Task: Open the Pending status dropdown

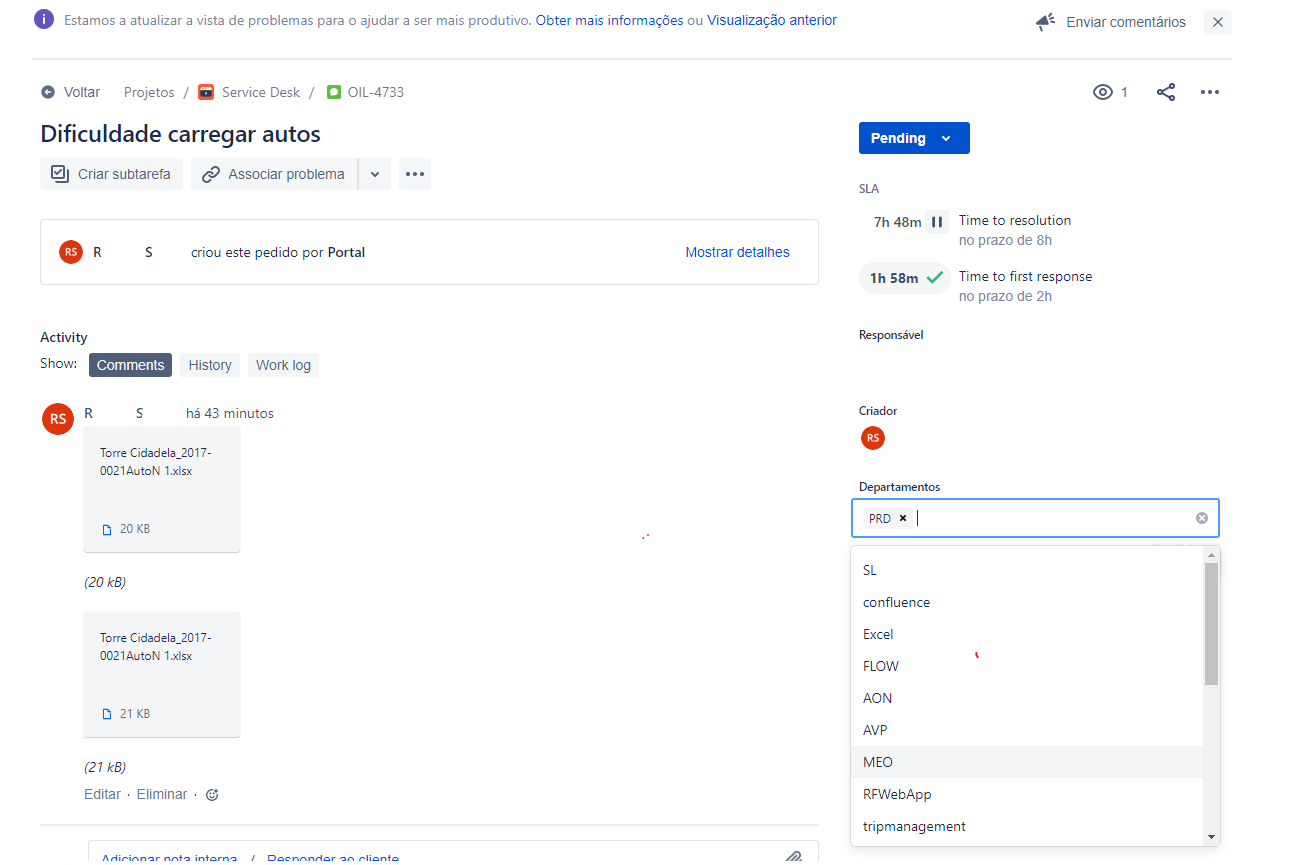Action: click(x=914, y=138)
